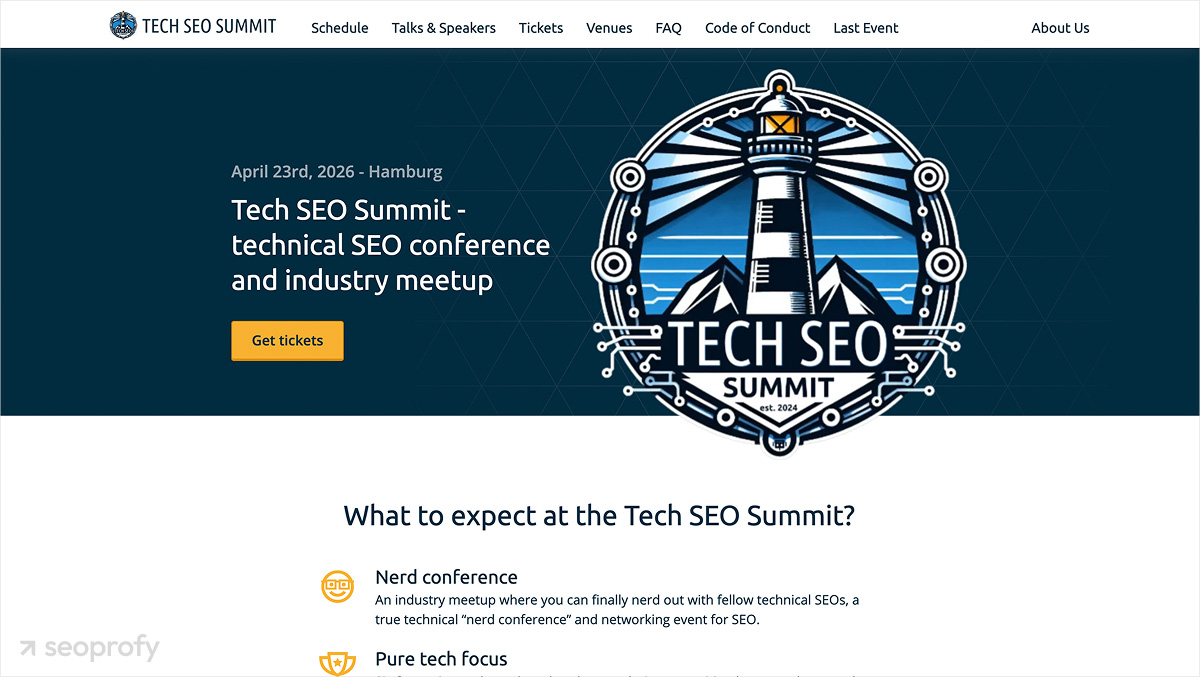Viewport: 1200px width, 677px height.
Task: Read the Code of Conduct
Action: click(x=757, y=28)
